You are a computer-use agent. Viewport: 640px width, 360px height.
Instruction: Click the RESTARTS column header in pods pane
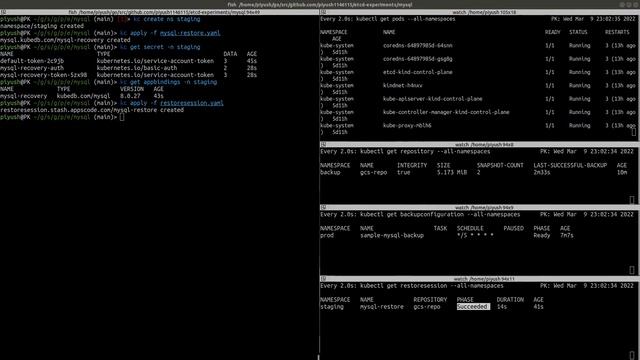click(x=617, y=32)
